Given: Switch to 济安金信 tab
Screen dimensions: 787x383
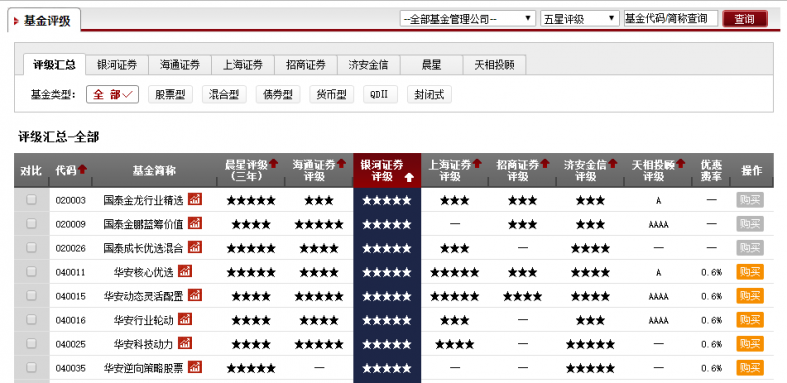Looking at the screenshot, I should tap(368, 65).
